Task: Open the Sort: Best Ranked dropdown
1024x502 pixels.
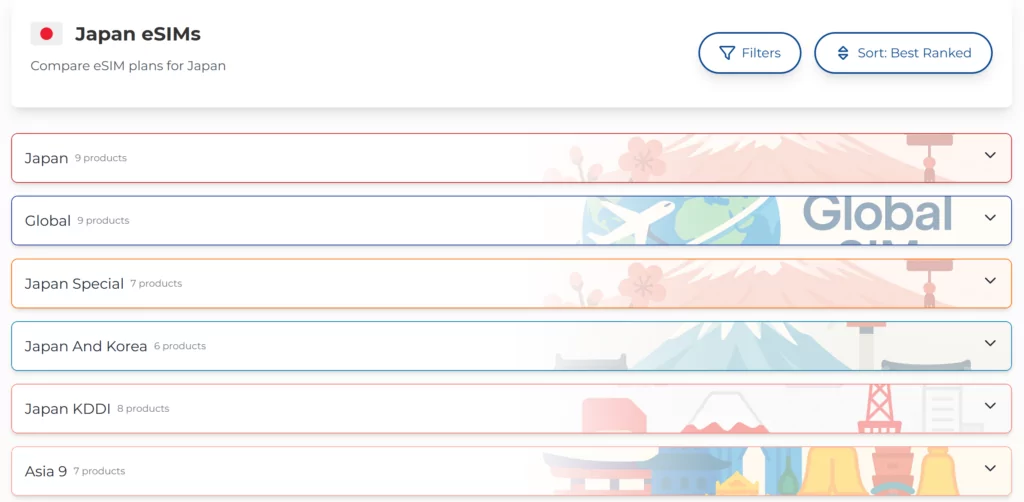Action: pos(903,53)
